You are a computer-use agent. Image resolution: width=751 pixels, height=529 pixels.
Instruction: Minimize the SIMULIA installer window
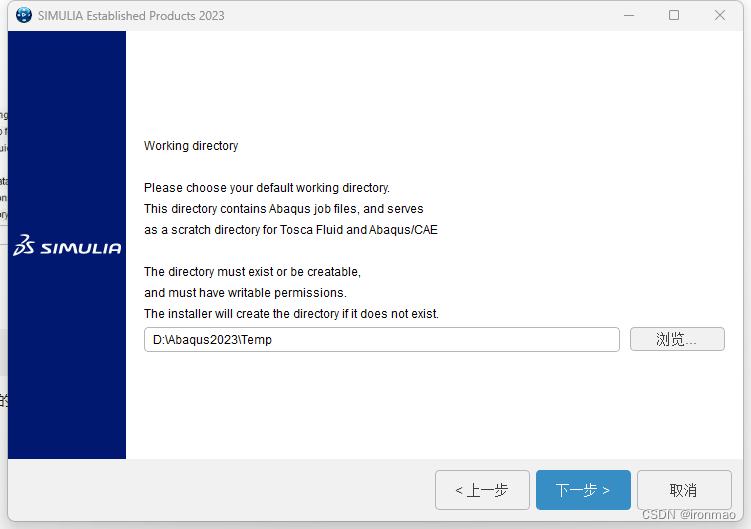click(x=629, y=15)
